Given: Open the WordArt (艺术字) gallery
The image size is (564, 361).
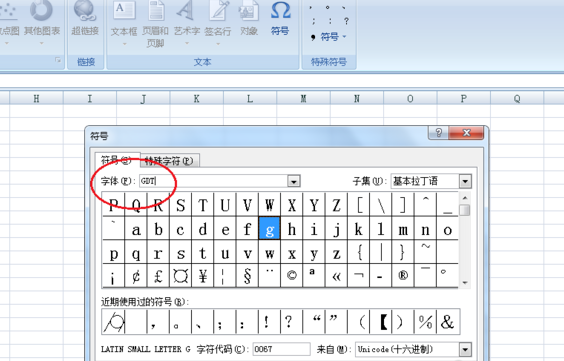Looking at the screenshot, I should pyautogui.click(x=187, y=22).
